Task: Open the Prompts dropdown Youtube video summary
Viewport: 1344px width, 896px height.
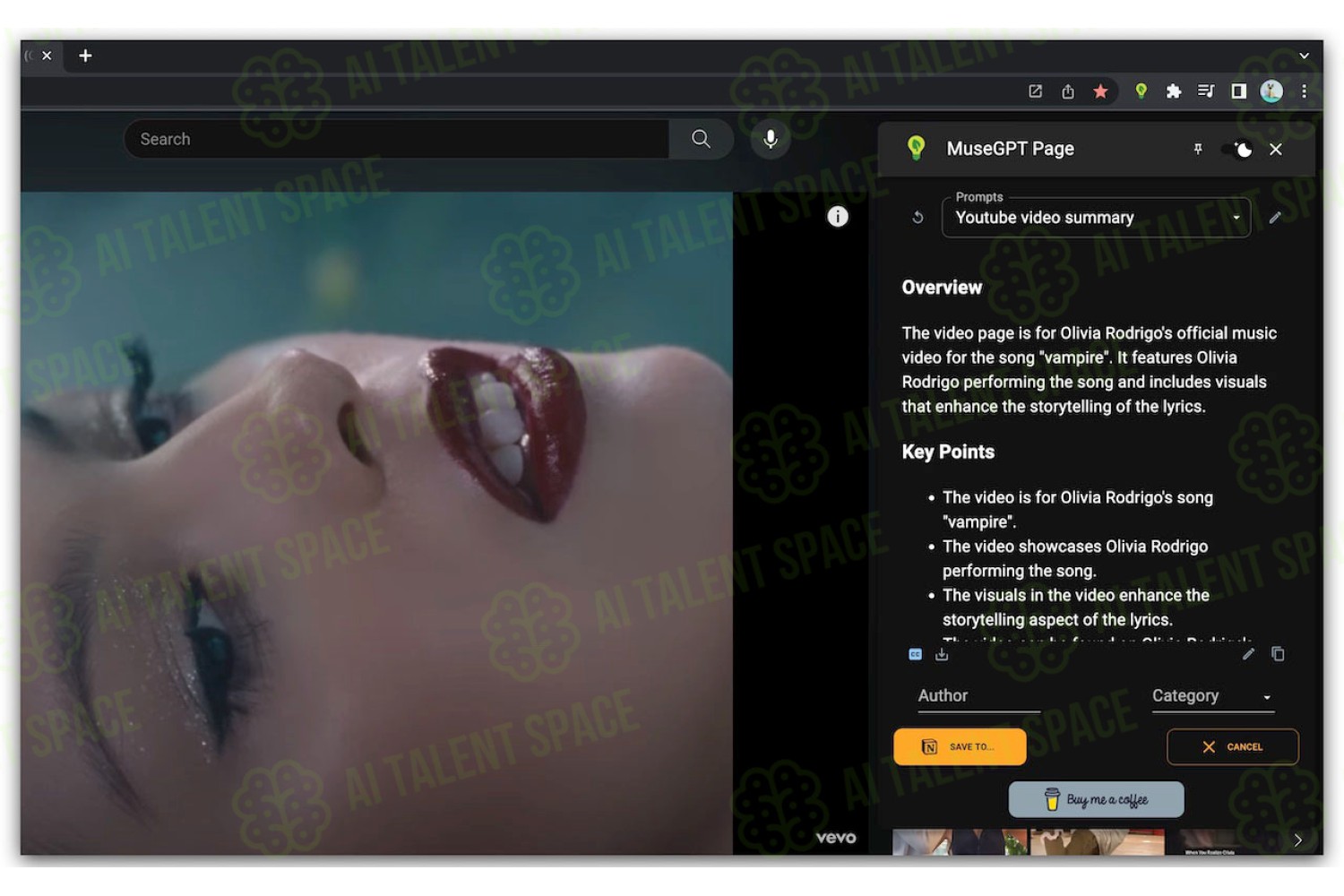Action: coord(1096,218)
